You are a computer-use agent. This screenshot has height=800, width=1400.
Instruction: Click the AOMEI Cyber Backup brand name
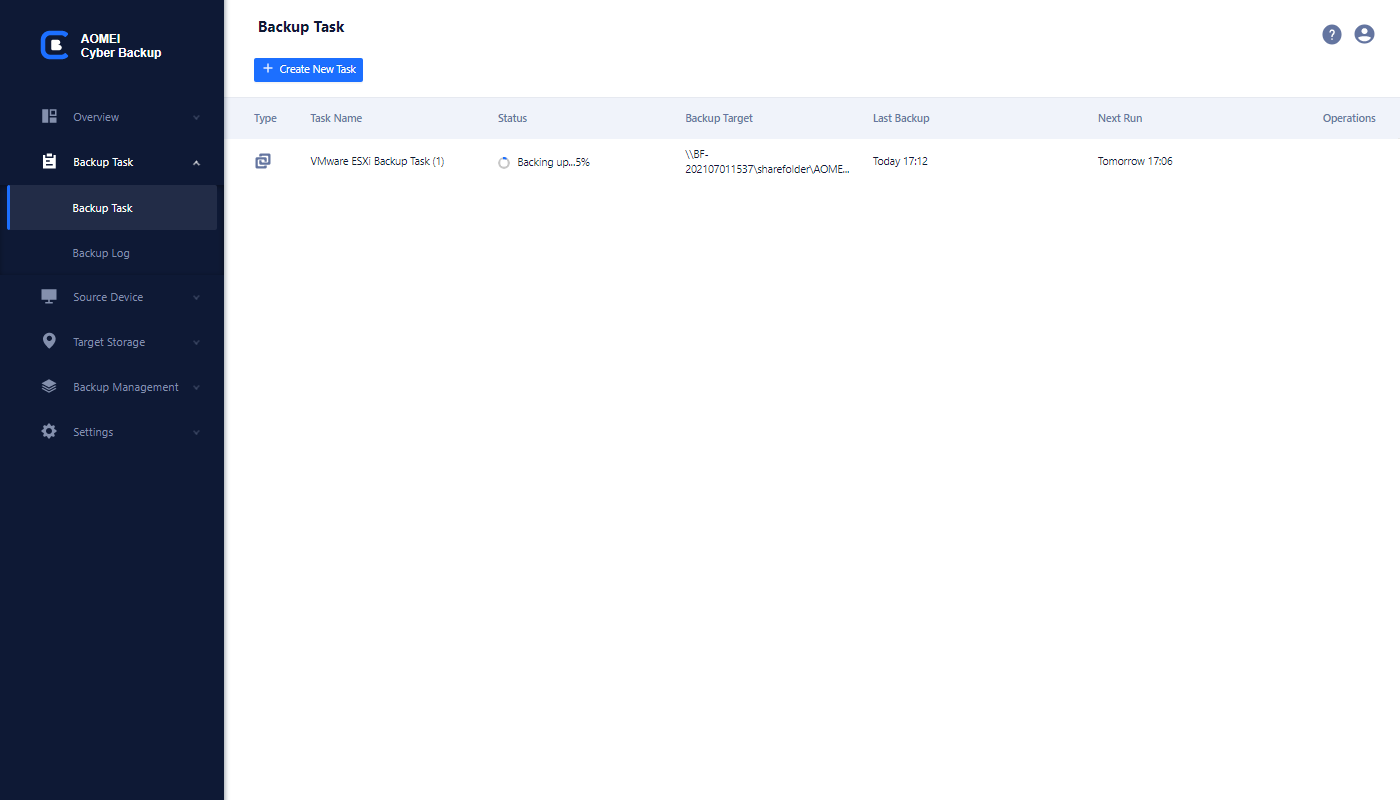point(121,46)
